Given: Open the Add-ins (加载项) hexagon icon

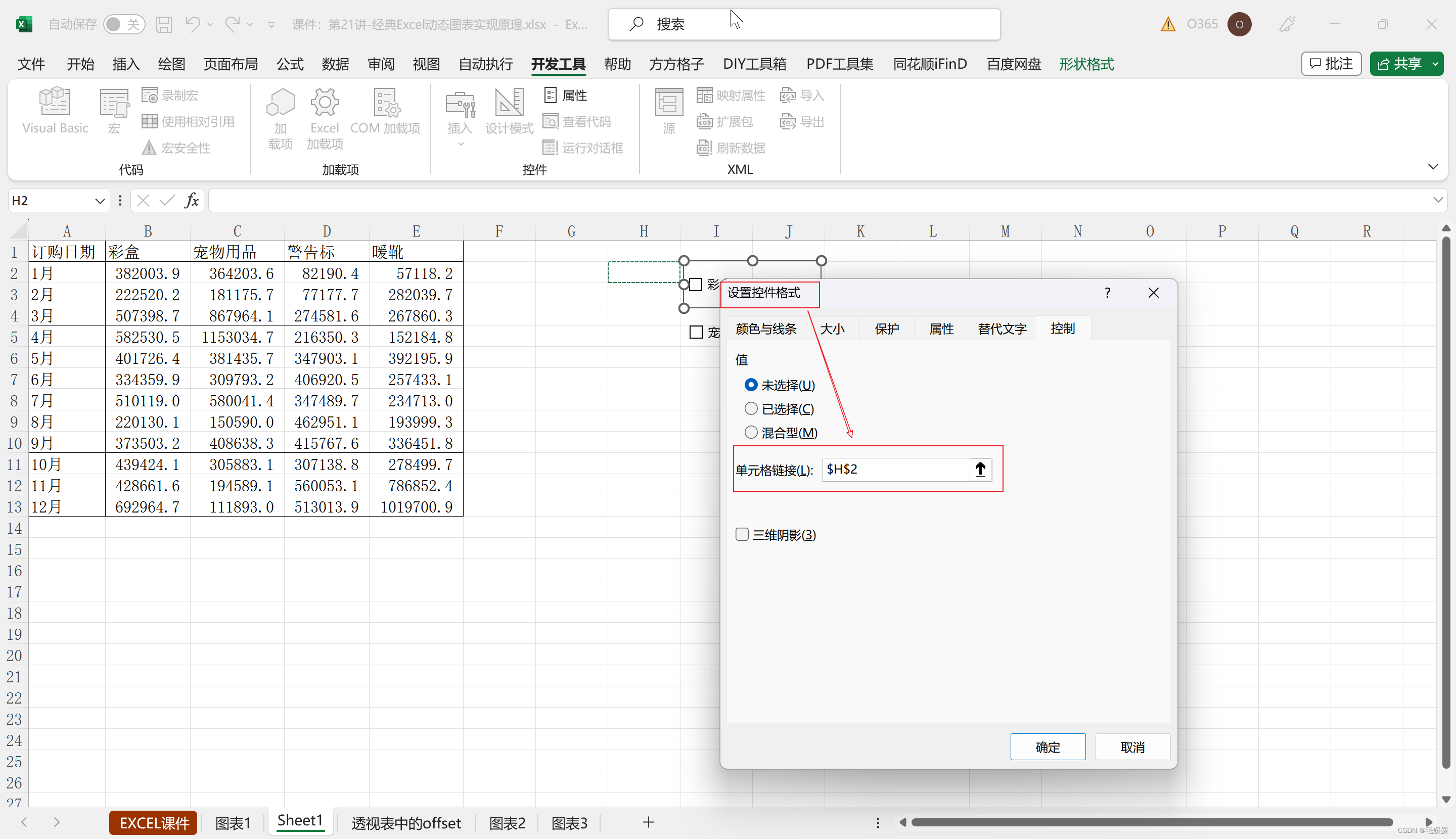Looking at the screenshot, I should [280, 118].
